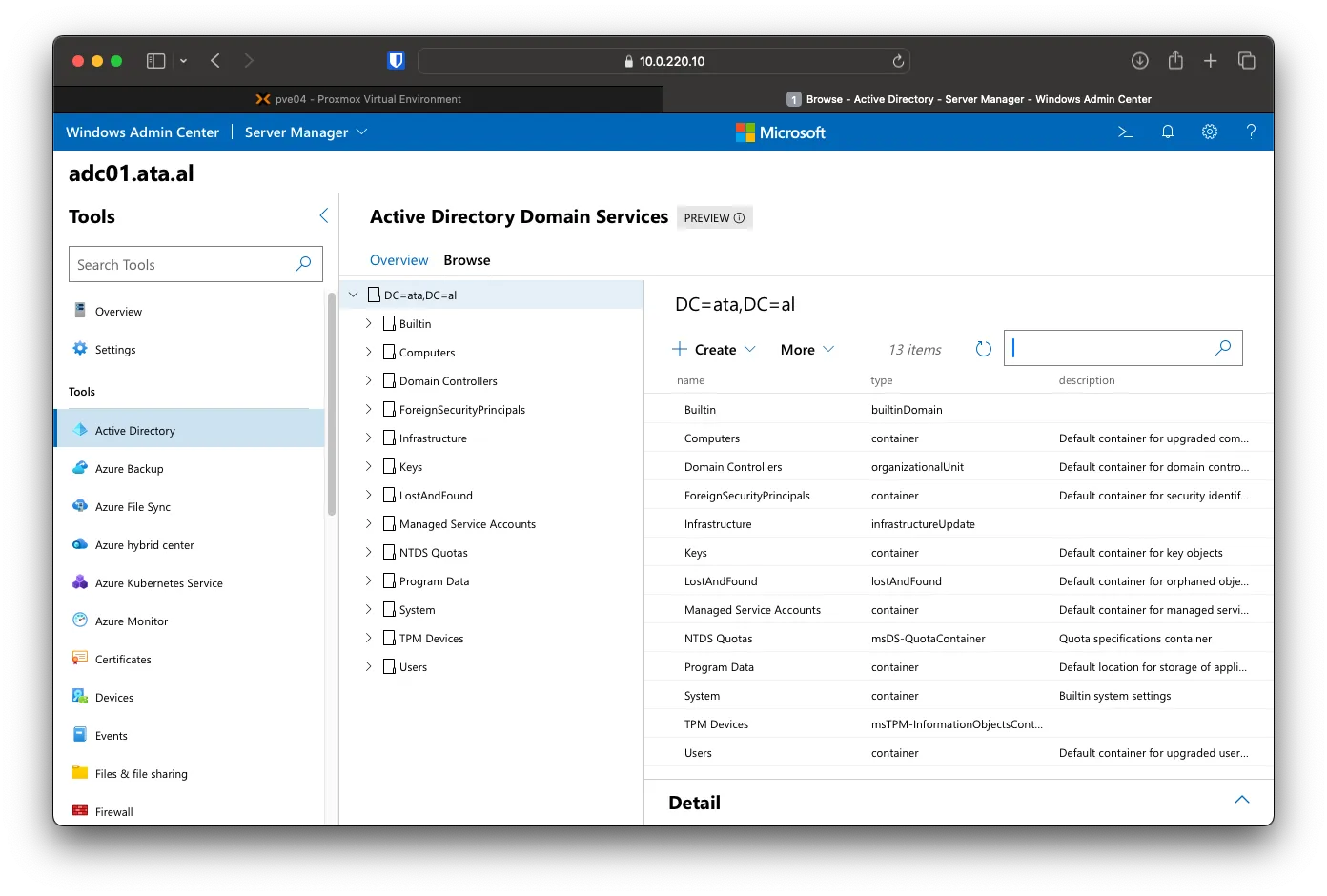Image resolution: width=1327 pixels, height=896 pixels.
Task: Click search magnifier in directory search box
Action: click(1223, 348)
